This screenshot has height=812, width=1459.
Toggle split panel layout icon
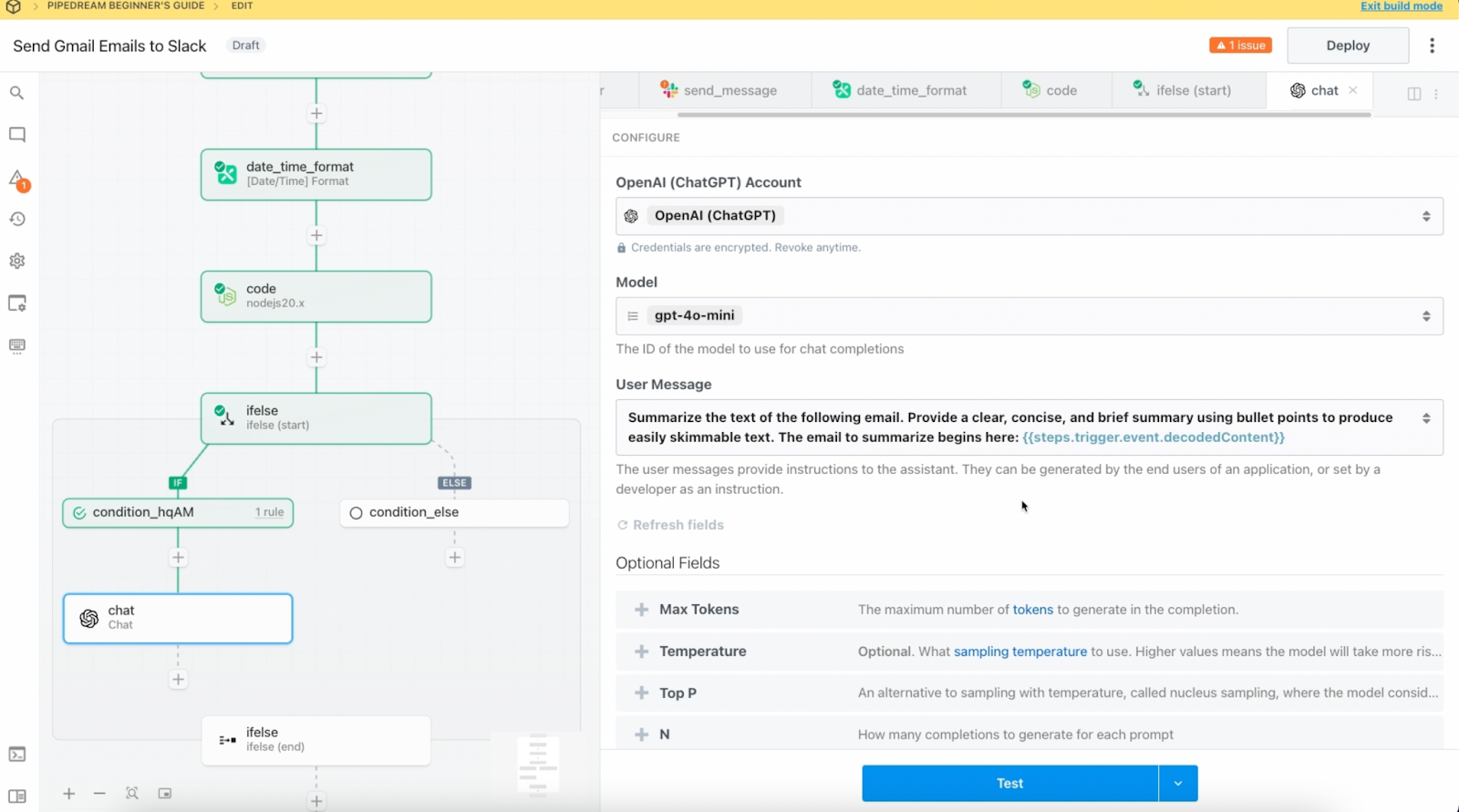(1414, 93)
